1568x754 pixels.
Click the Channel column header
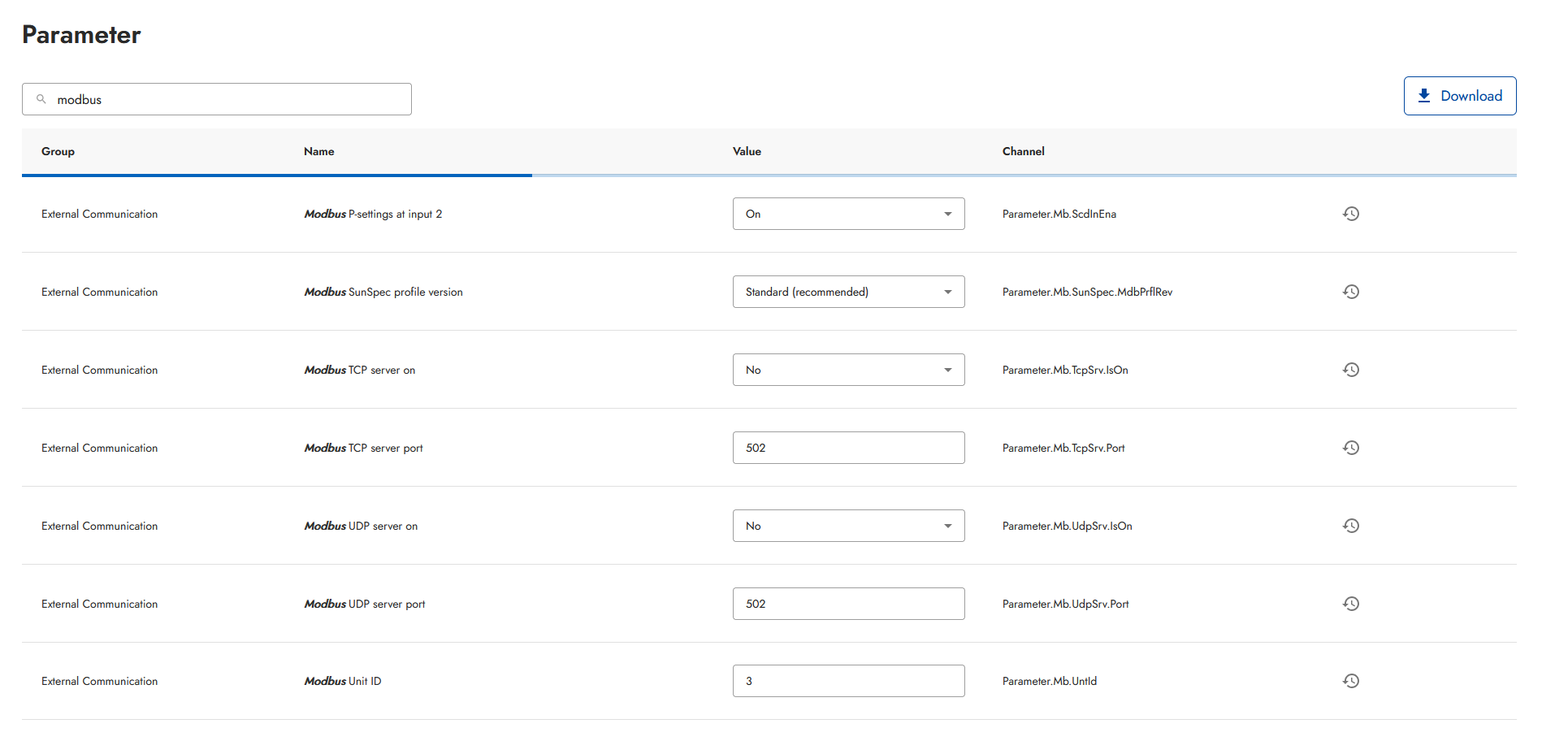click(1023, 151)
